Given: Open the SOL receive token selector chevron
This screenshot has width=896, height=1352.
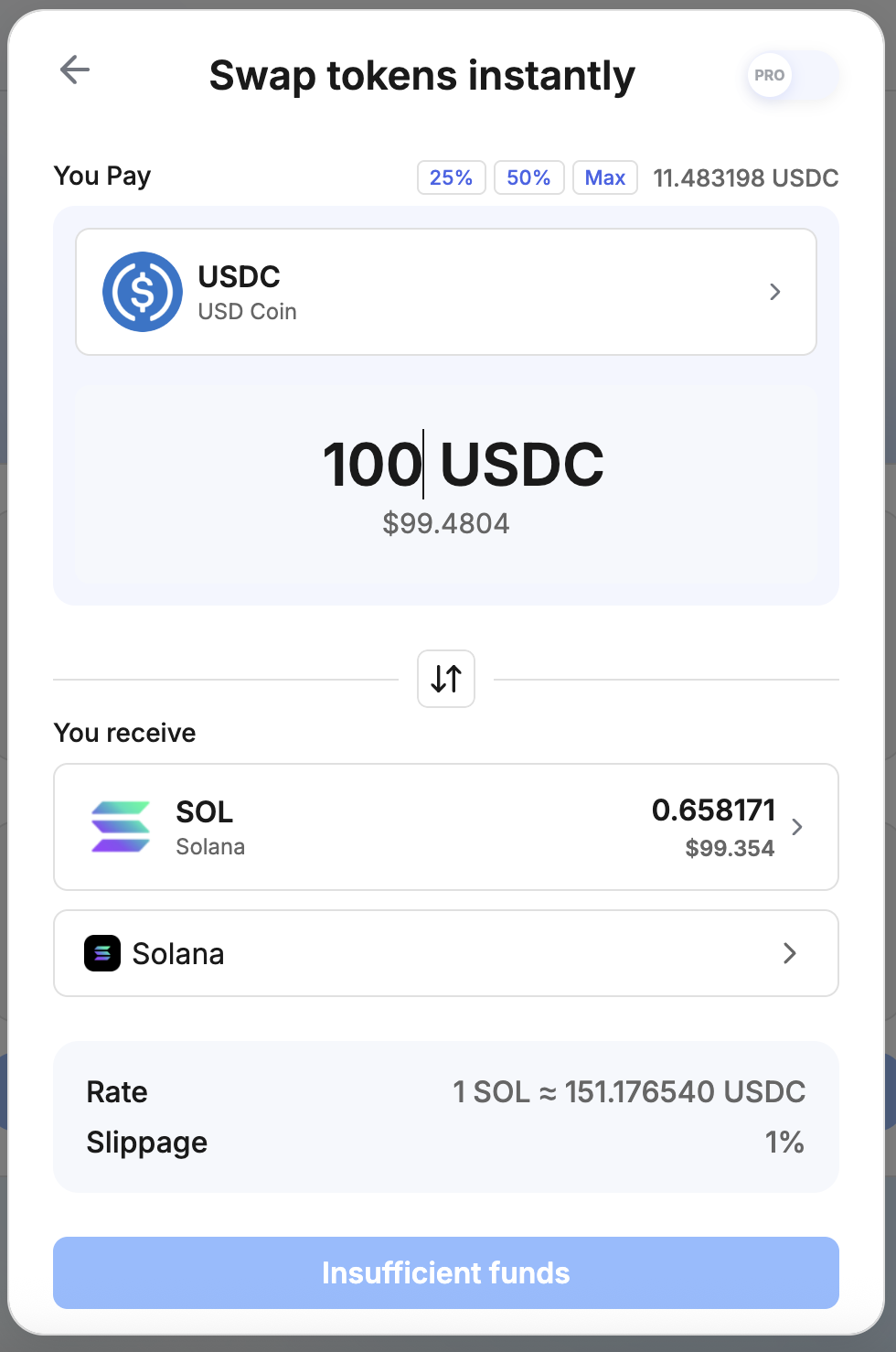Looking at the screenshot, I should (797, 827).
